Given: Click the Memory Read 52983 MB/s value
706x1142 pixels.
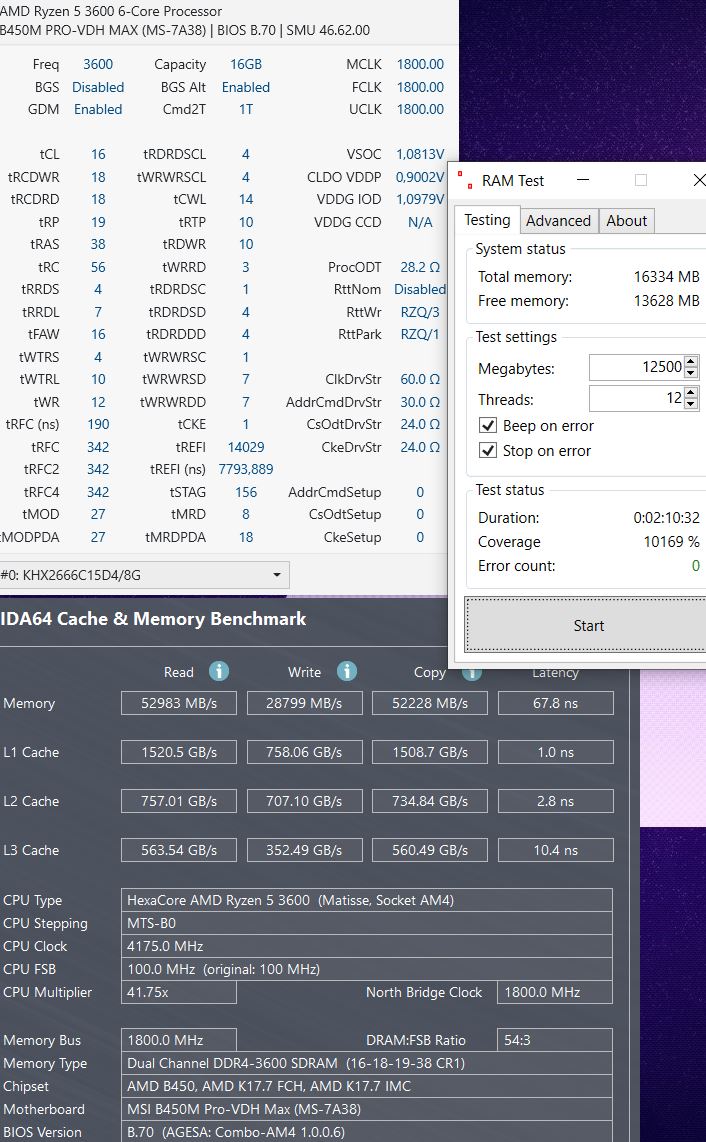Looking at the screenshot, I should pyautogui.click(x=179, y=704).
